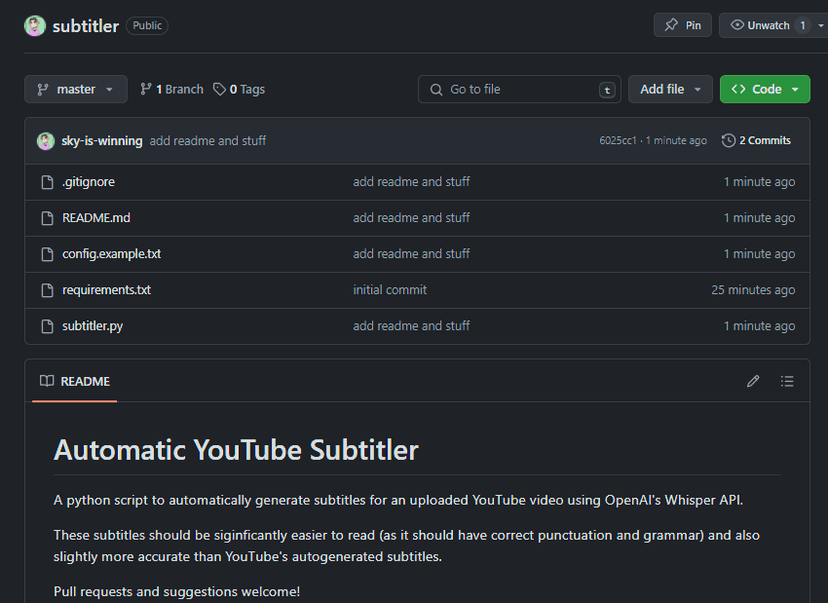Click file icon next to config.example.txt
The height and width of the screenshot is (603, 828).
point(48,254)
